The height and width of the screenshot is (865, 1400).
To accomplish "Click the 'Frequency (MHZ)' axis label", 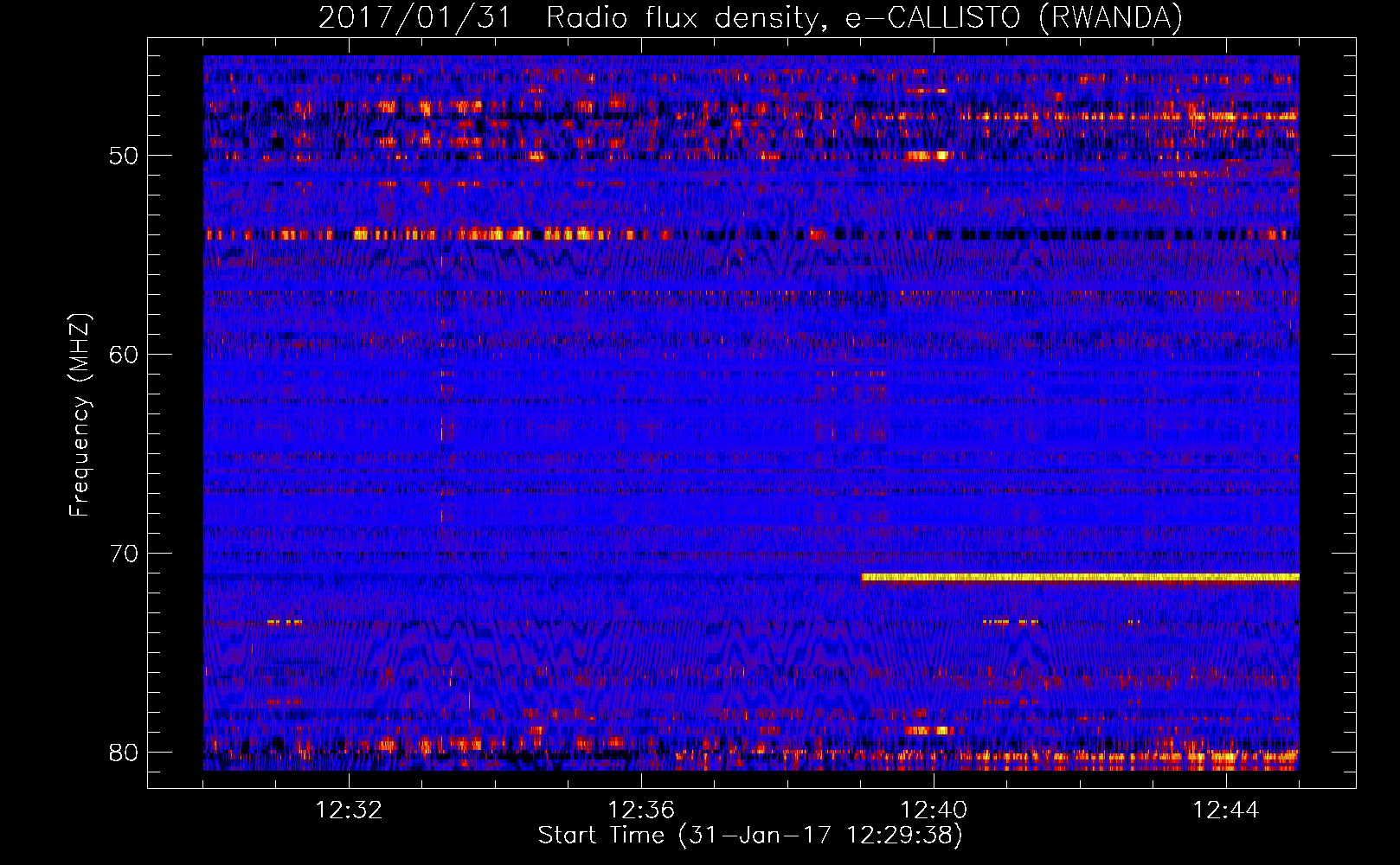I will [x=80, y=415].
